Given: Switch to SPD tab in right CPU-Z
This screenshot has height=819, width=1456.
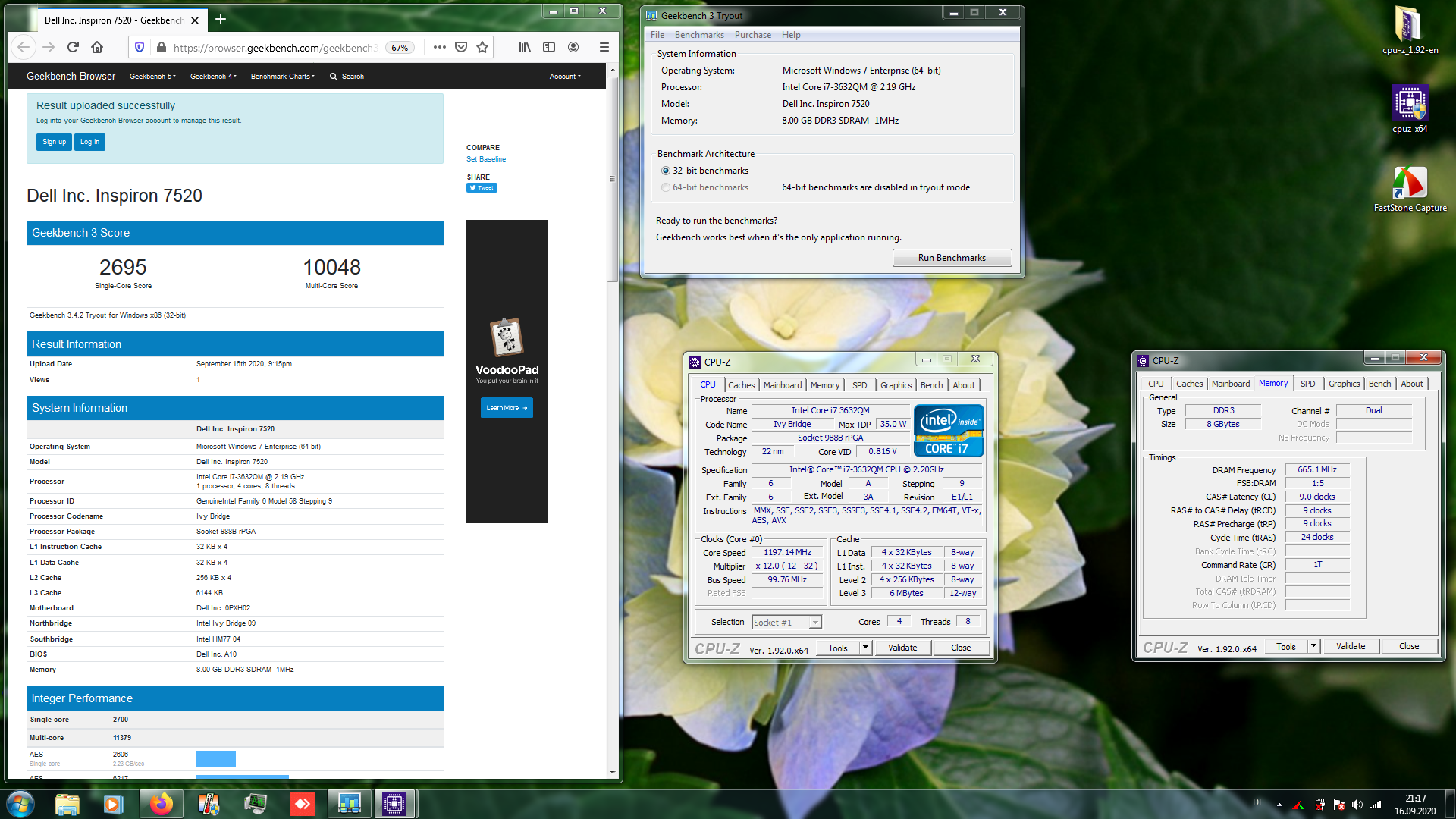Looking at the screenshot, I should click(x=1307, y=384).
